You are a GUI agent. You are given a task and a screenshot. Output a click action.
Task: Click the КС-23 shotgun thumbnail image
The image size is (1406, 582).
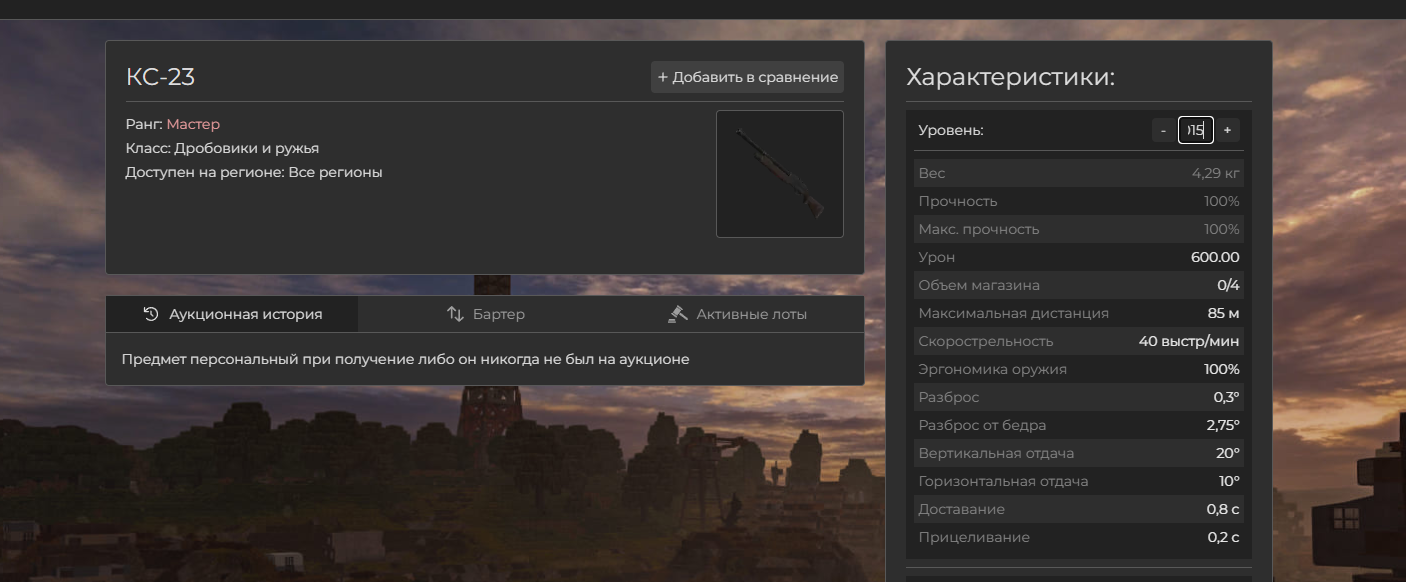[779, 174]
